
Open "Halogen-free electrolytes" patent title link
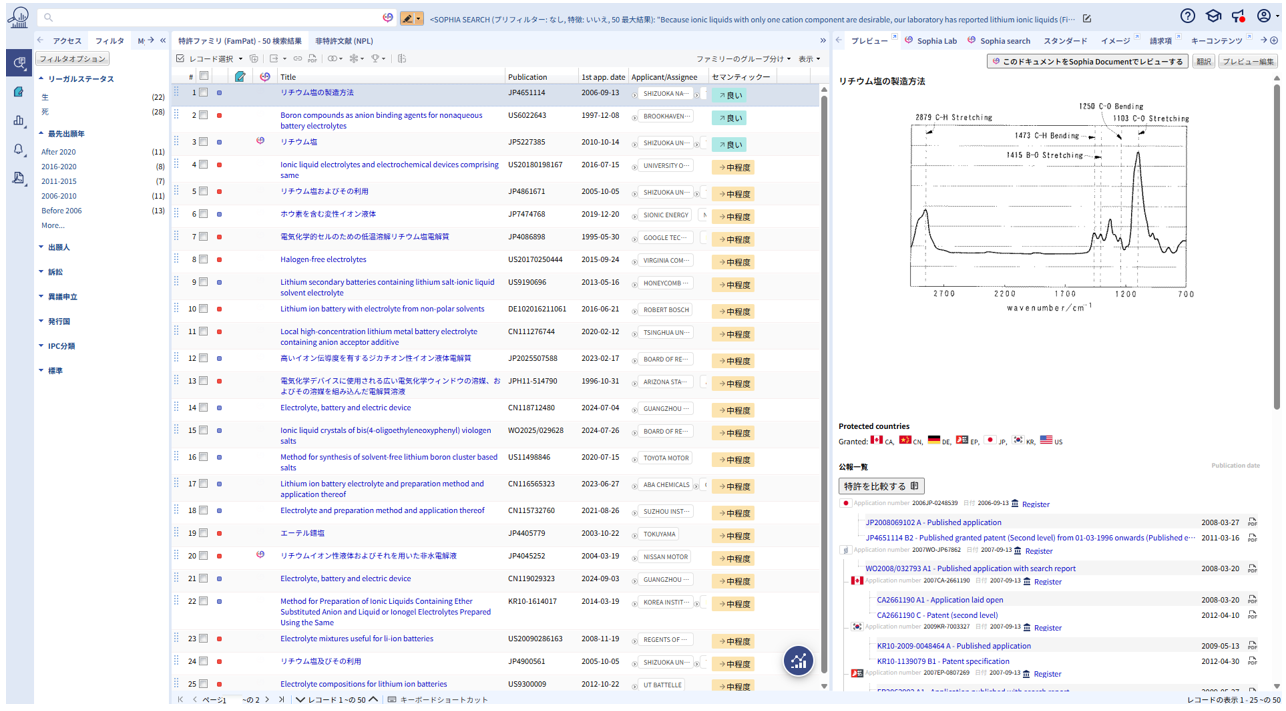click(323, 259)
